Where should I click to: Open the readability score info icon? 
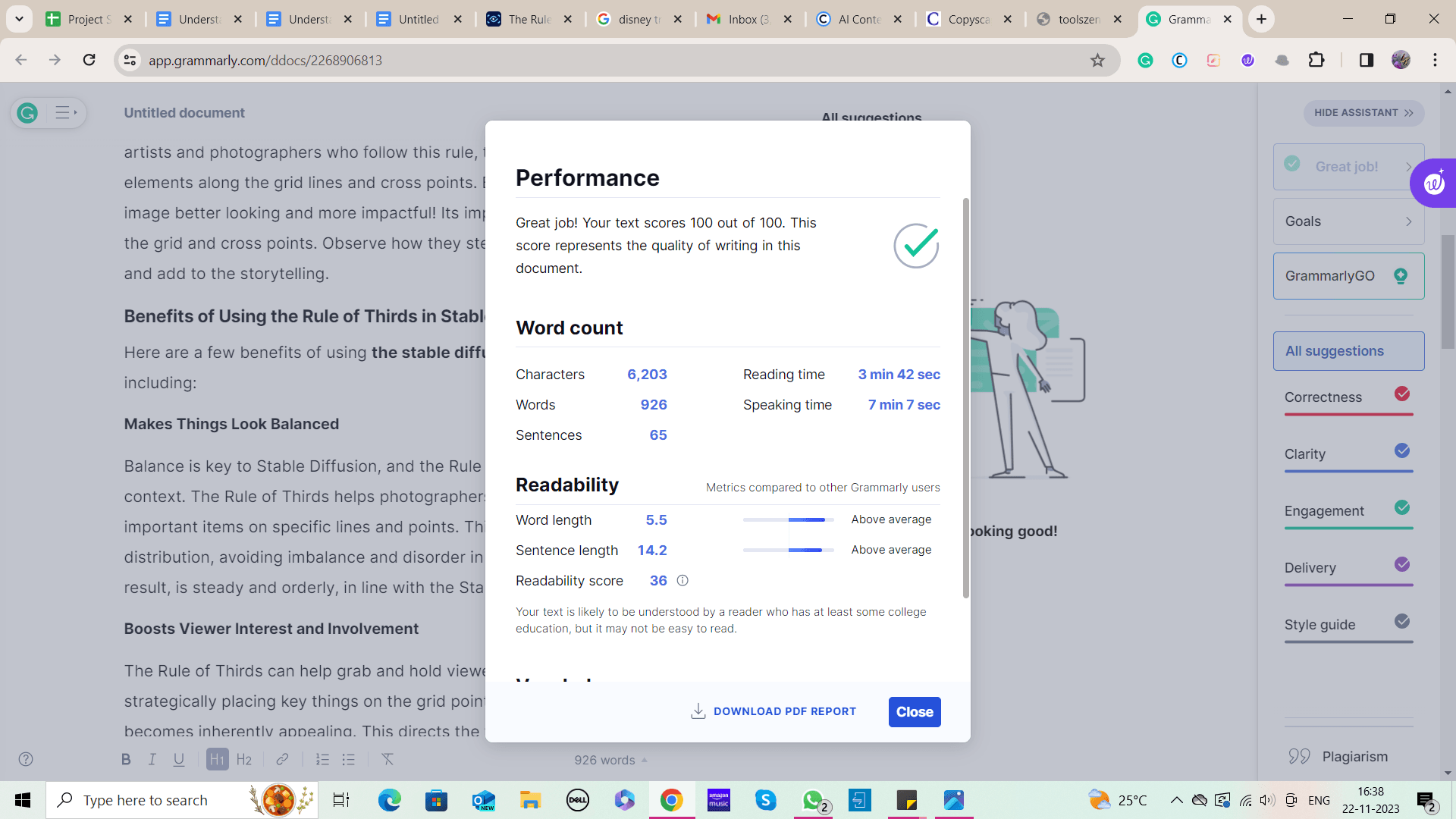tap(682, 581)
